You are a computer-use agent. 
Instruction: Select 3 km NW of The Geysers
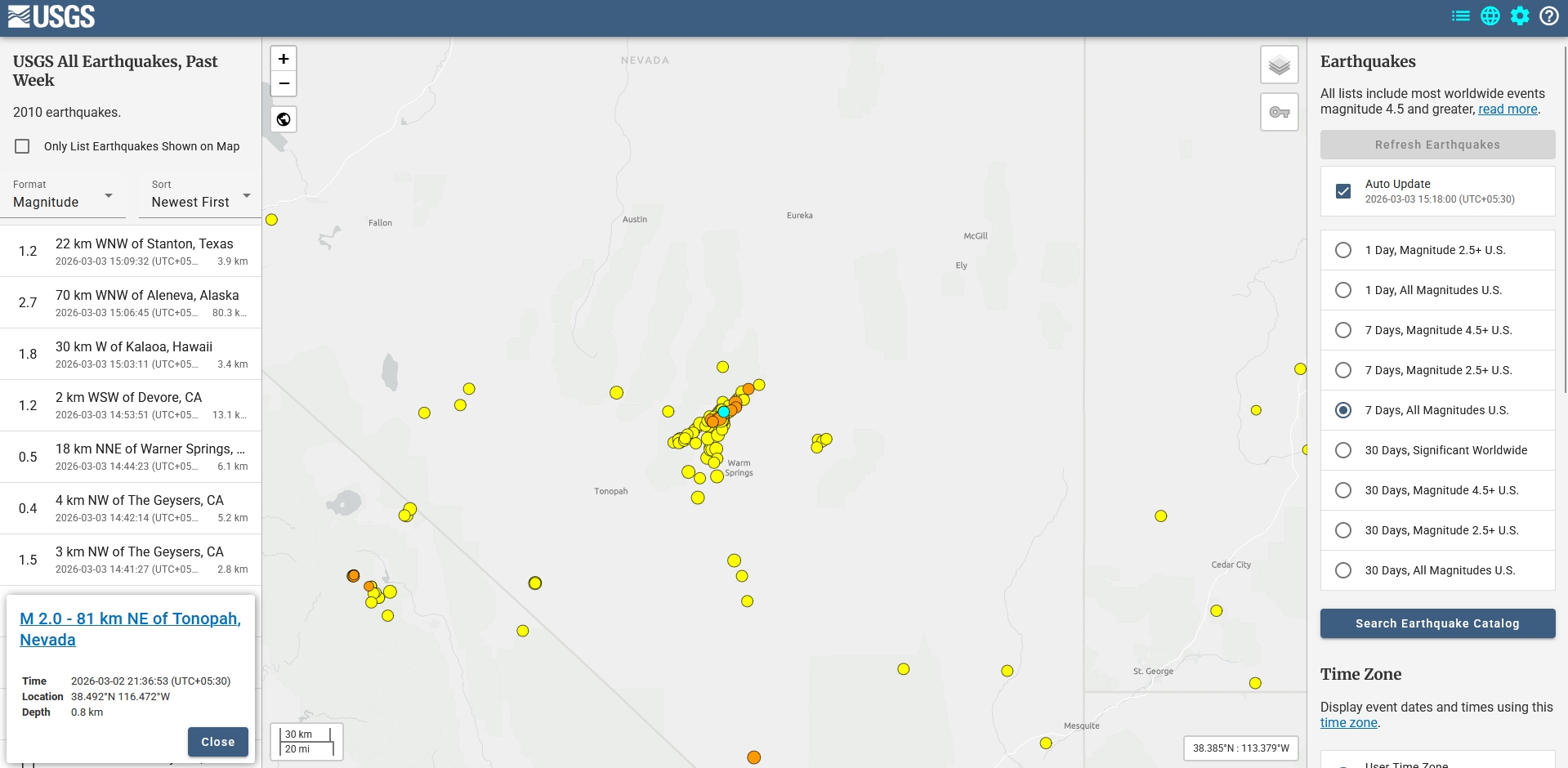pyautogui.click(x=131, y=560)
